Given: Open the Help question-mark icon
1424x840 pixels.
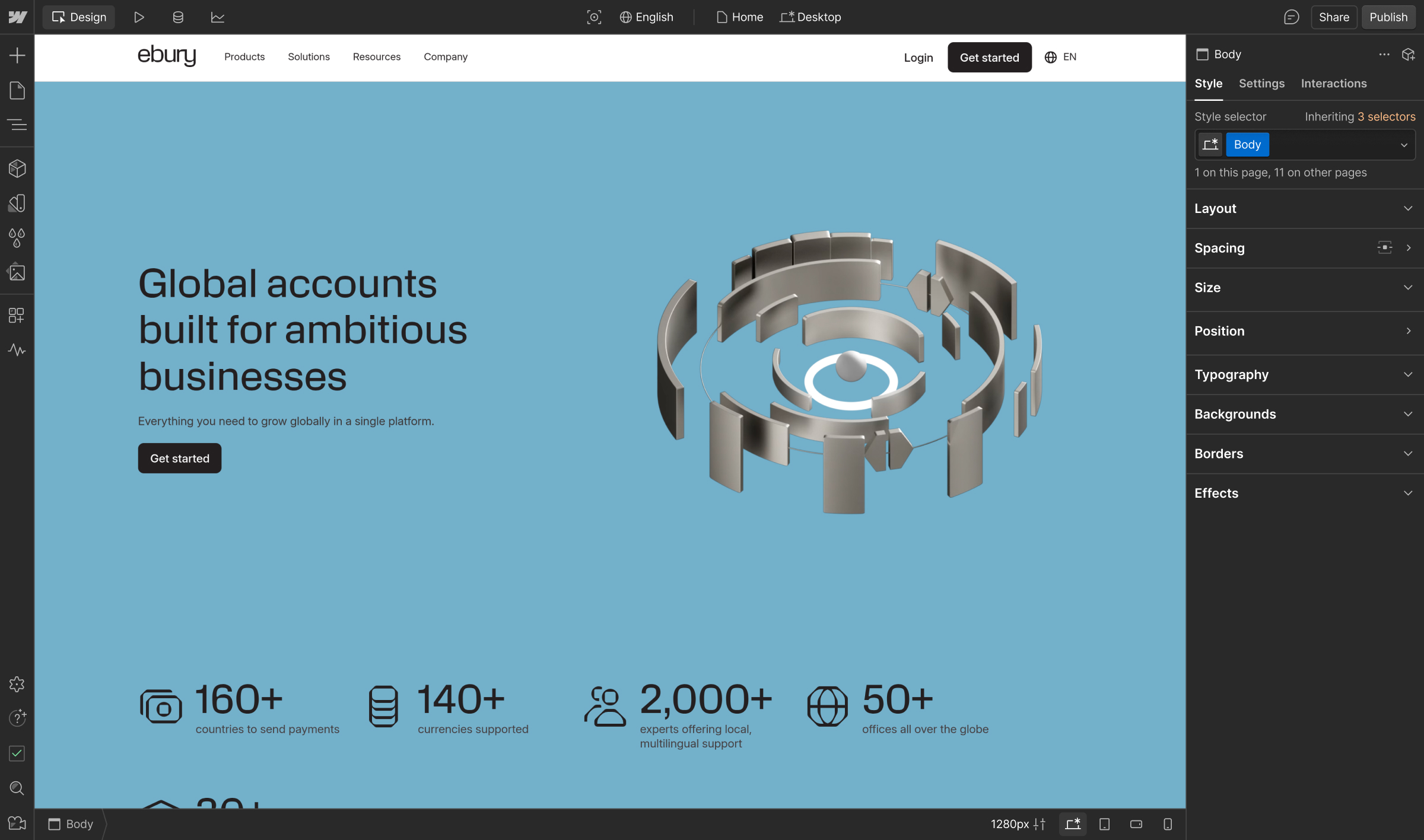Looking at the screenshot, I should [17, 718].
